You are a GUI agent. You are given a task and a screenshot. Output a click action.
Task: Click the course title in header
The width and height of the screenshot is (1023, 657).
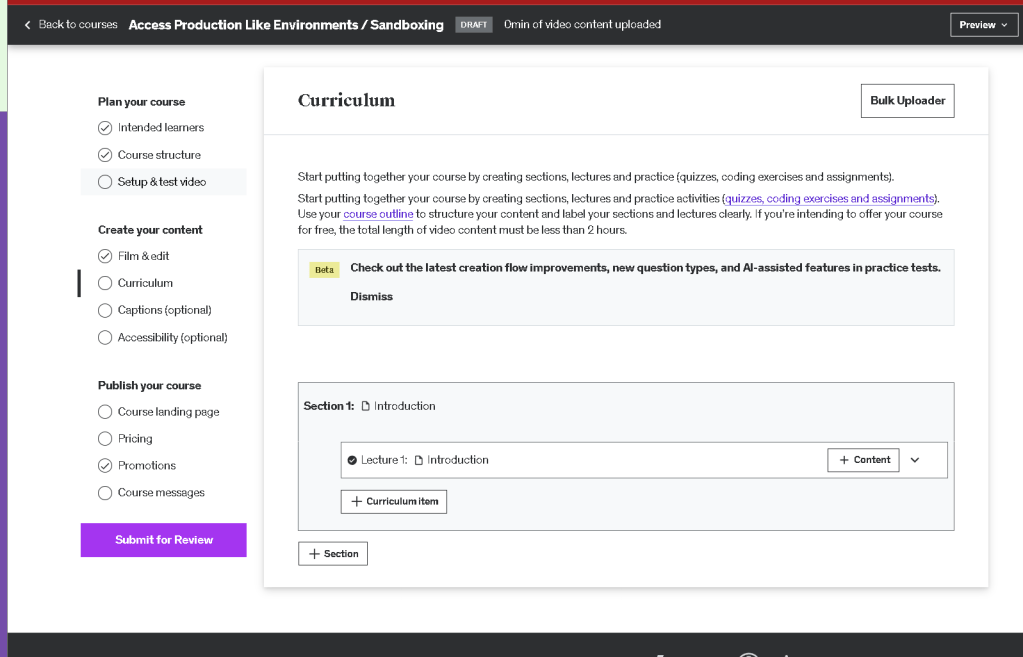pyautogui.click(x=286, y=25)
